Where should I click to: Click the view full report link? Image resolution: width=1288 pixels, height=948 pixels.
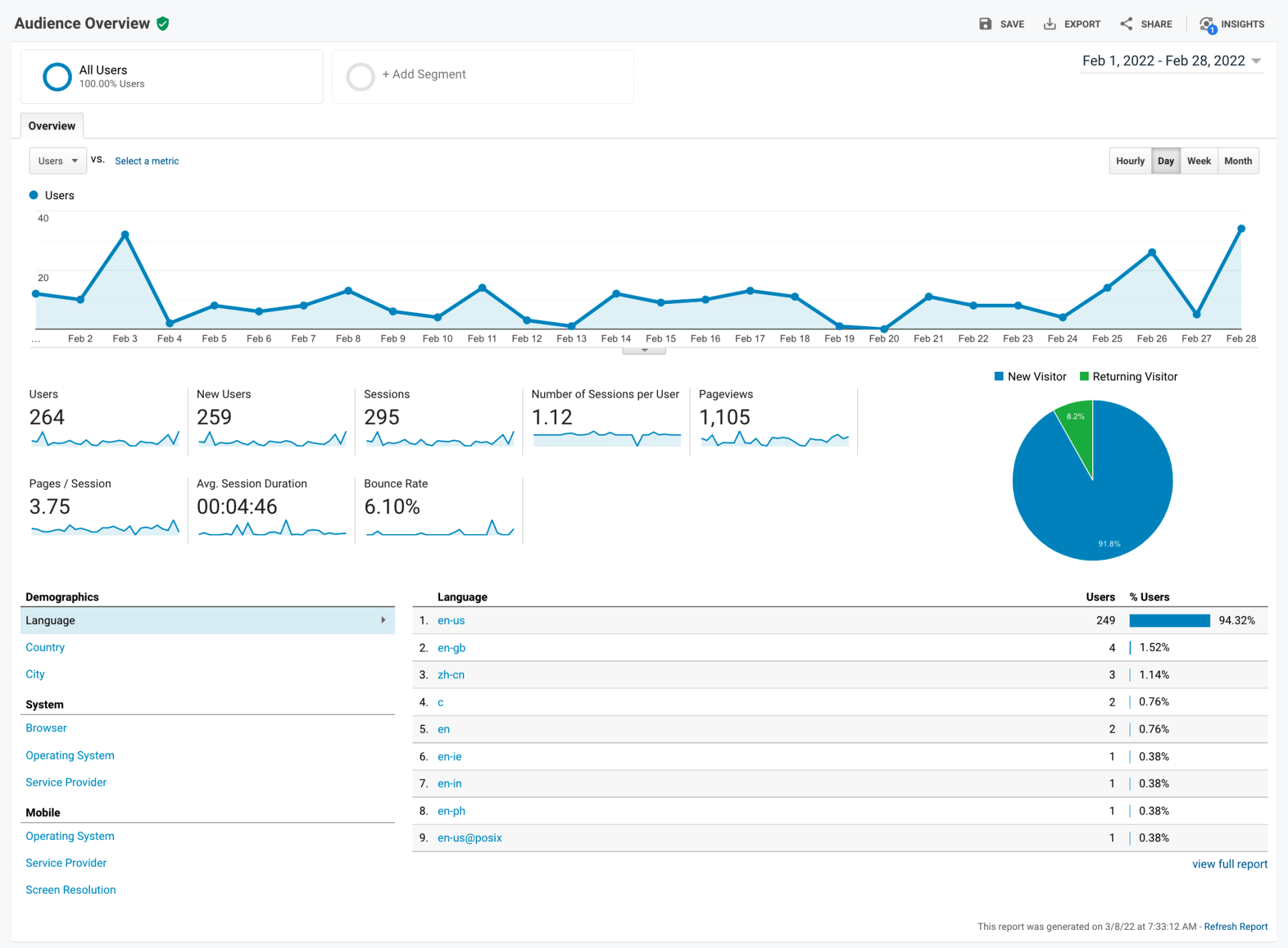pyautogui.click(x=1229, y=864)
